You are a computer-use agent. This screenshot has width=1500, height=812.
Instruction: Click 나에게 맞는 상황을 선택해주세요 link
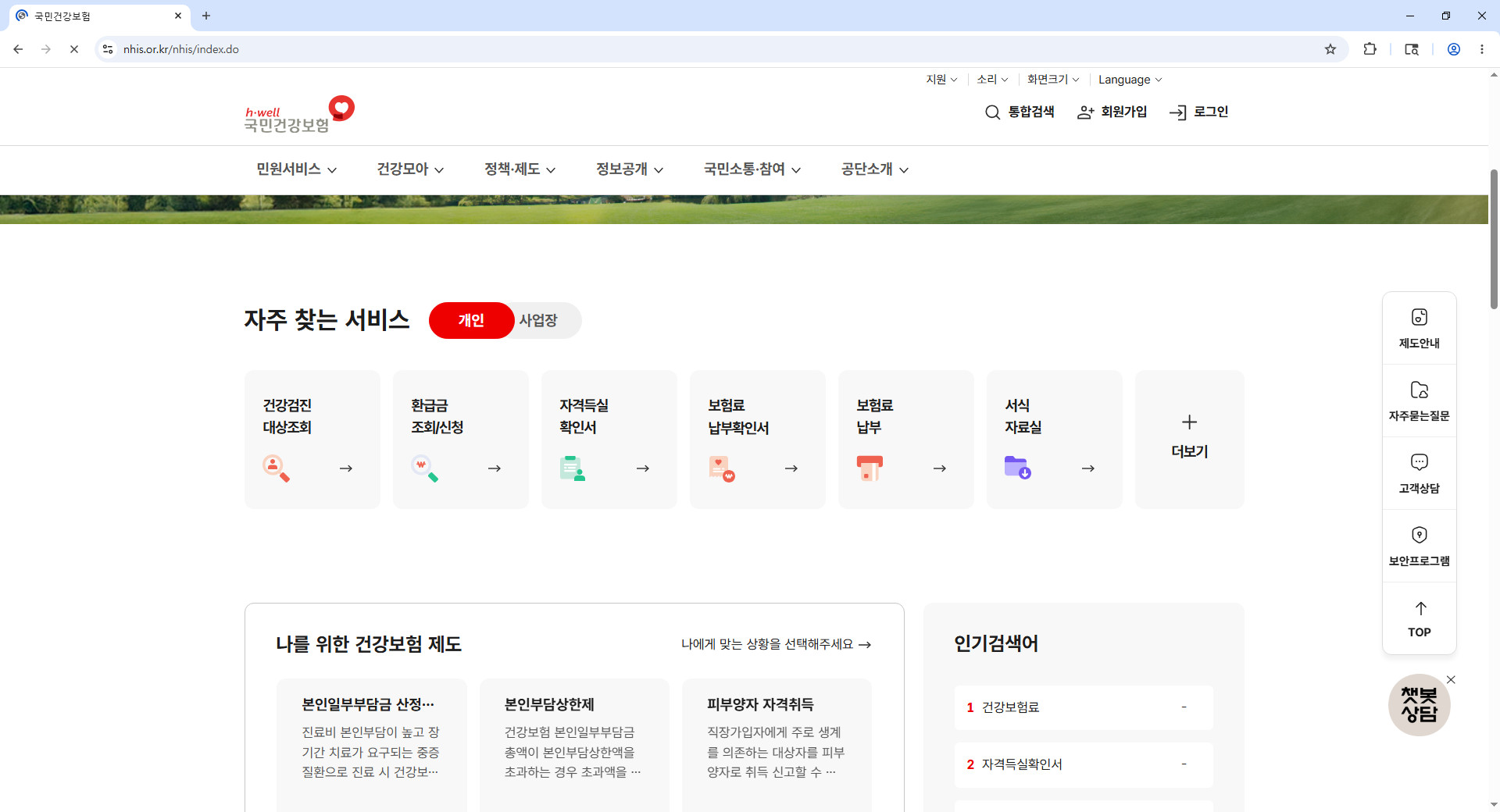[776, 644]
